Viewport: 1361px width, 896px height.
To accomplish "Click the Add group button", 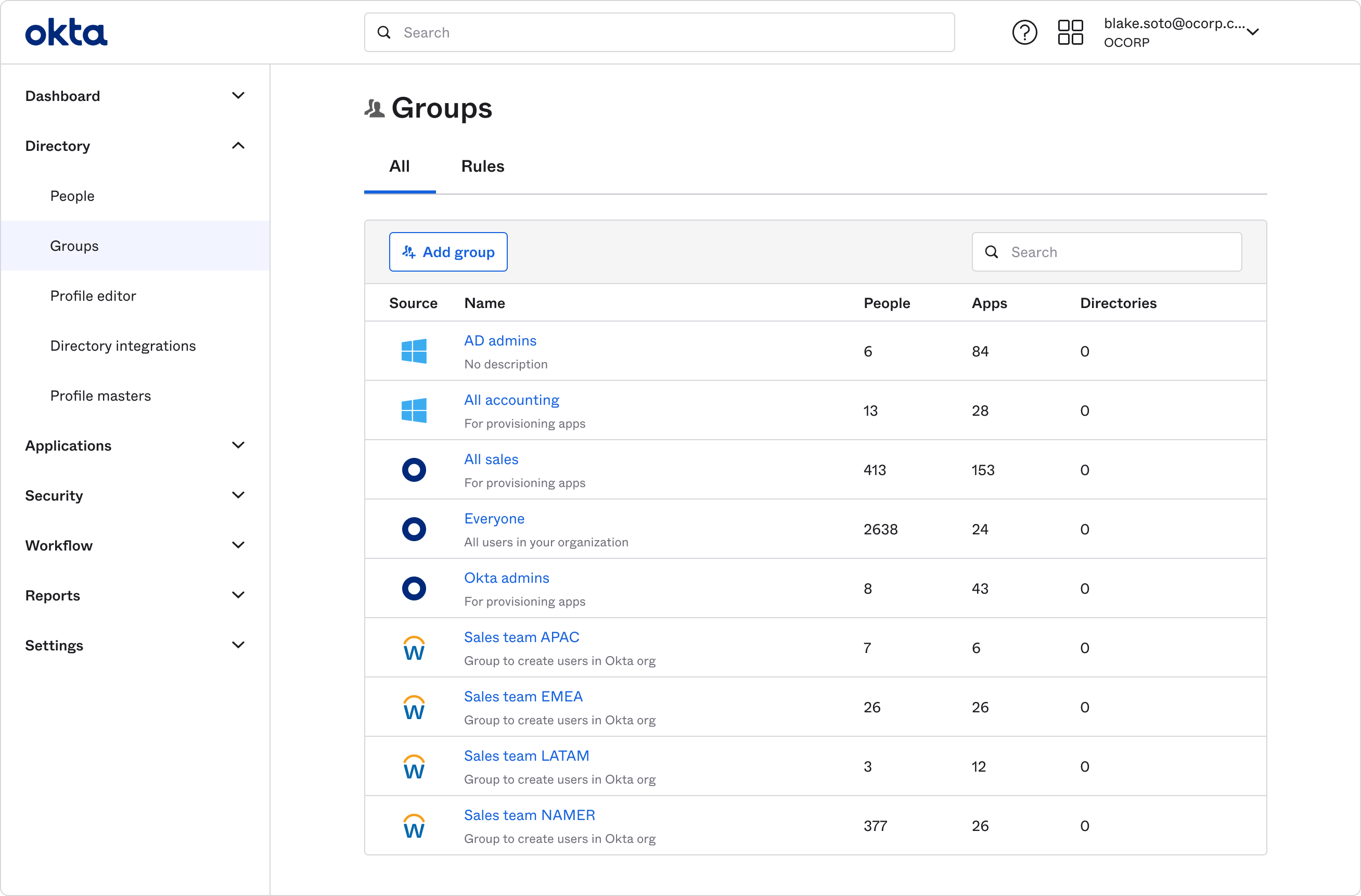I will pyautogui.click(x=448, y=252).
